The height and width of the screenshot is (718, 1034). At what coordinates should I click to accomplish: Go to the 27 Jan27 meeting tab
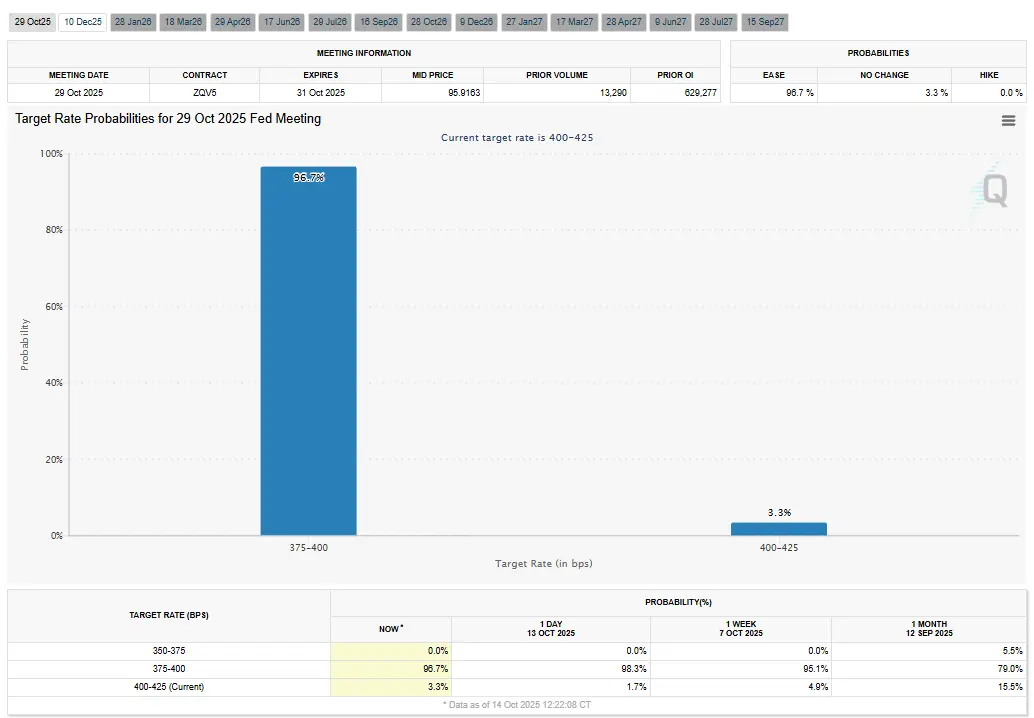point(524,22)
